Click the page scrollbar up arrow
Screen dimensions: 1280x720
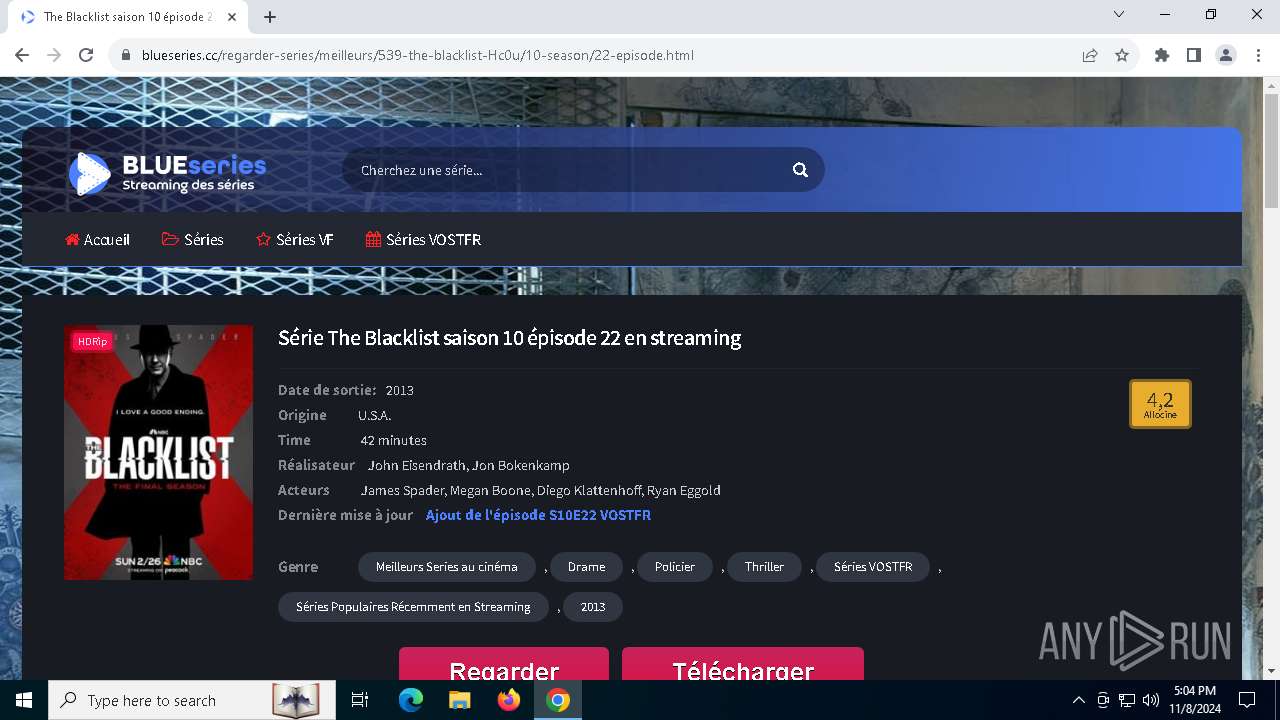(1271, 87)
